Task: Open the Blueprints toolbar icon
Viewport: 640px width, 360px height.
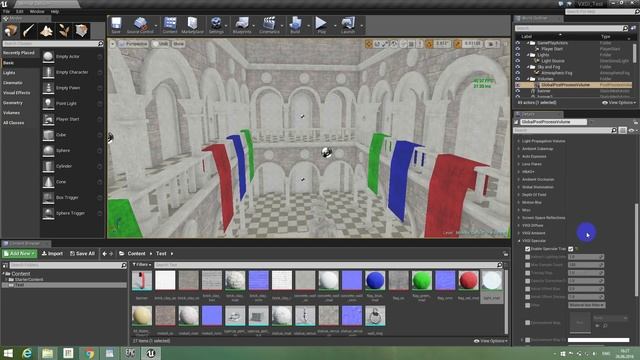Action: pyautogui.click(x=242, y=25)
